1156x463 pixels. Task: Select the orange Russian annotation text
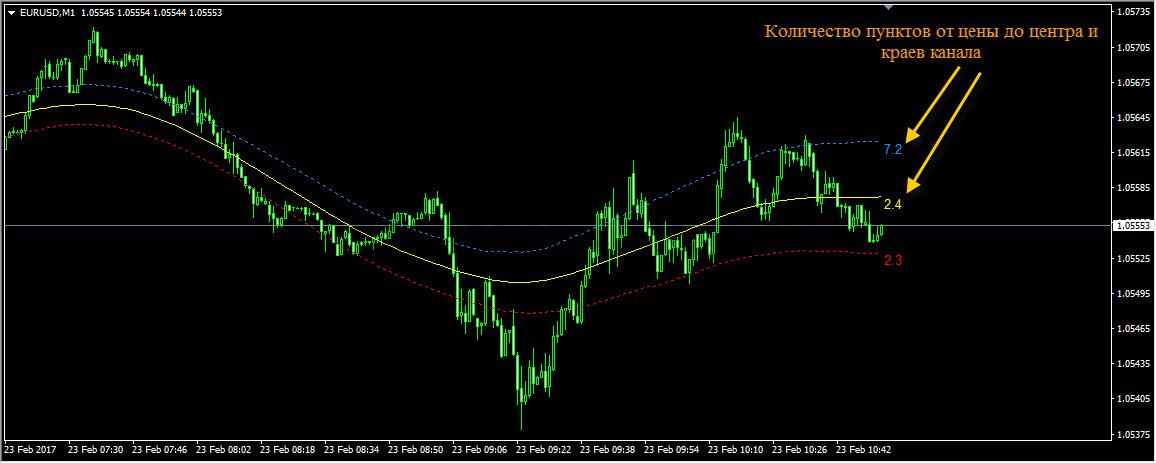[931, 43]
